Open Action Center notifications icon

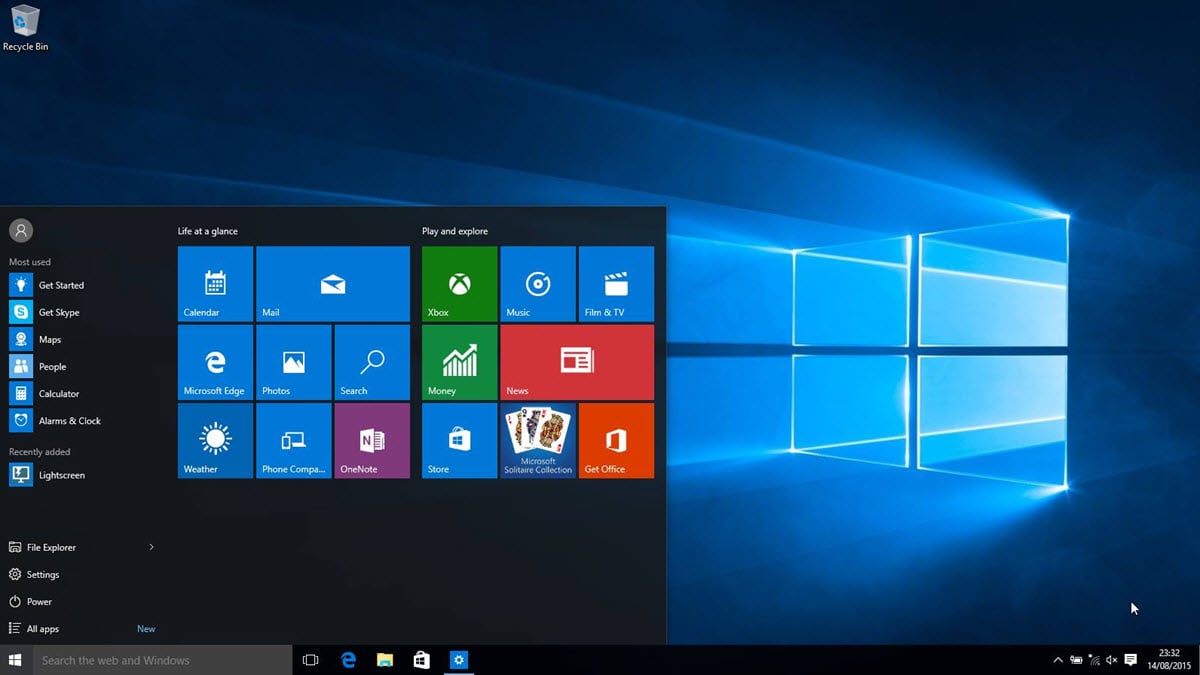[1131, 660]
